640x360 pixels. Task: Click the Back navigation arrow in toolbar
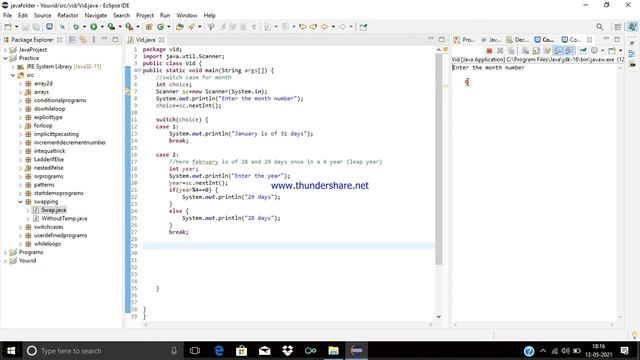pyautogui.click(x=324, y=27)
